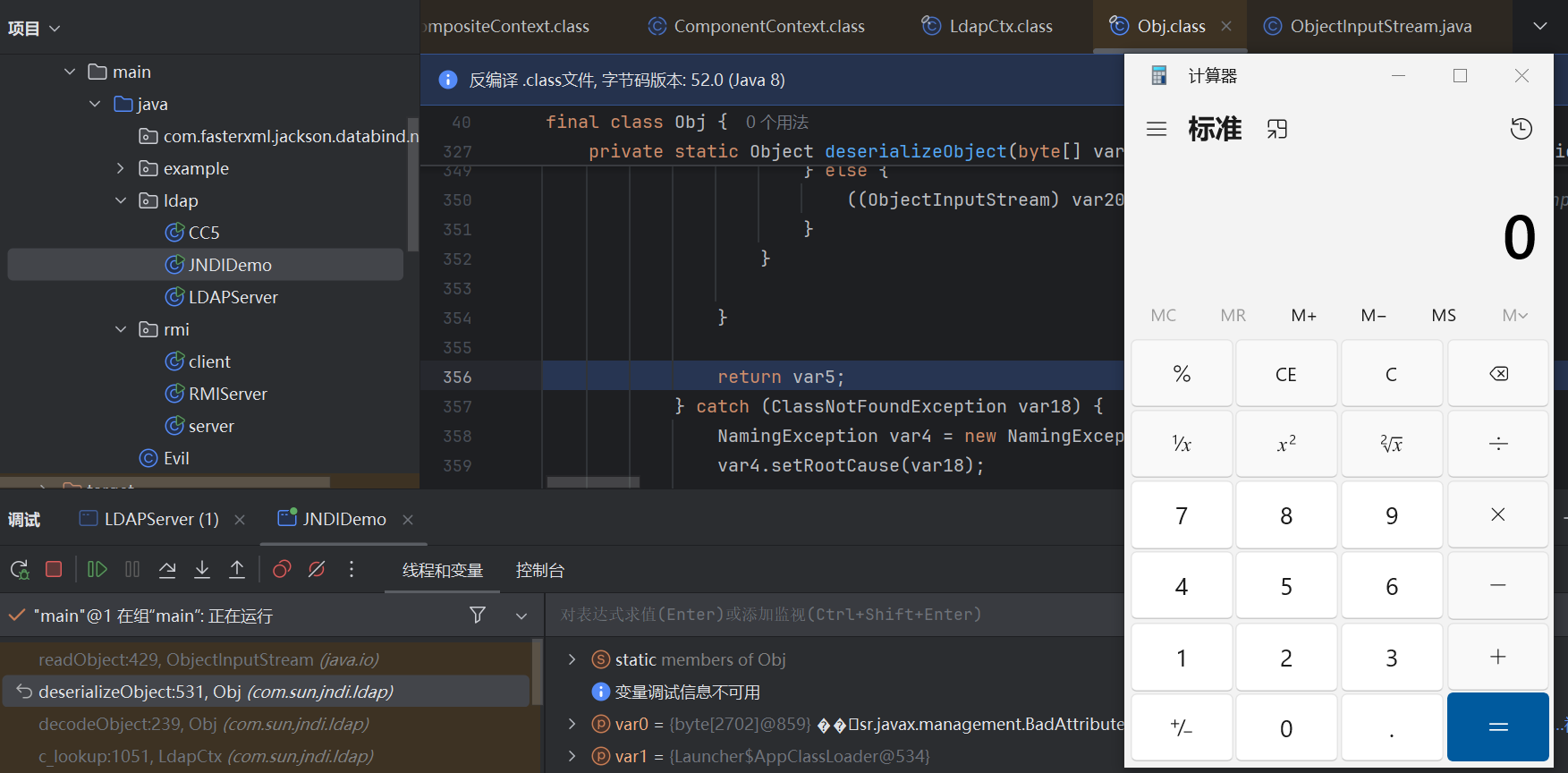
Task: Click calculator M+ memory add
Action: tap(1303, 315)
